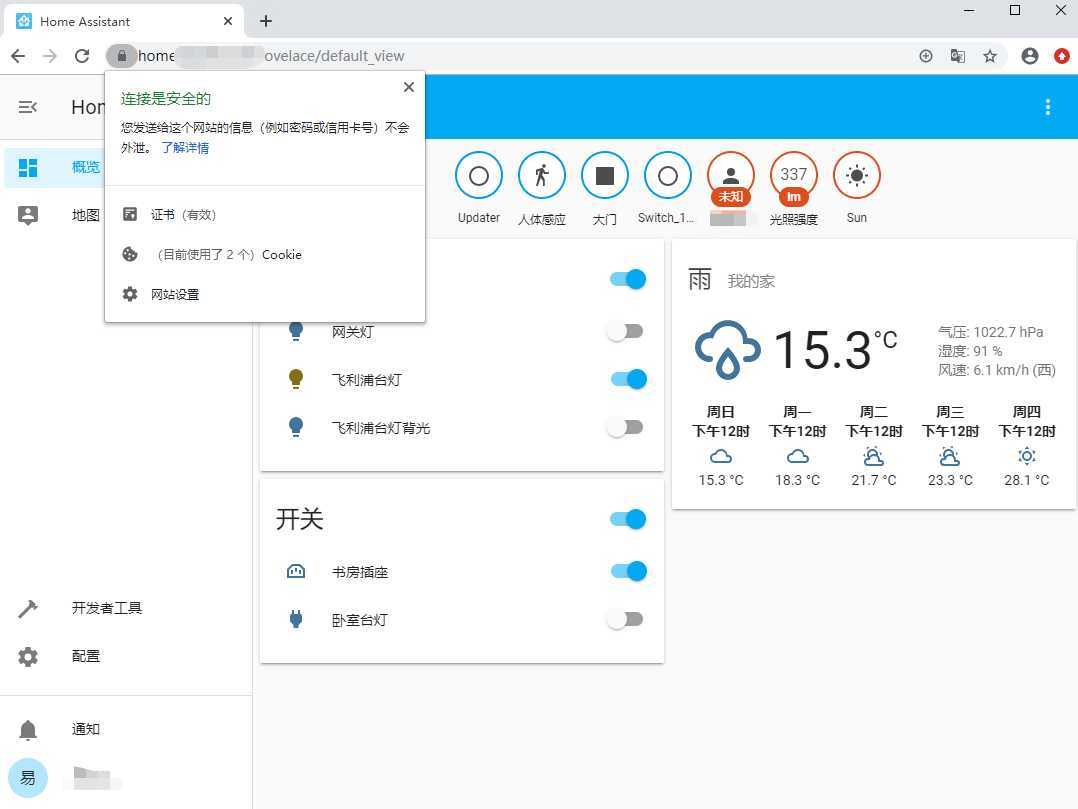
Task: Click the rain weather icon
Action: click(x=727, y=350)
